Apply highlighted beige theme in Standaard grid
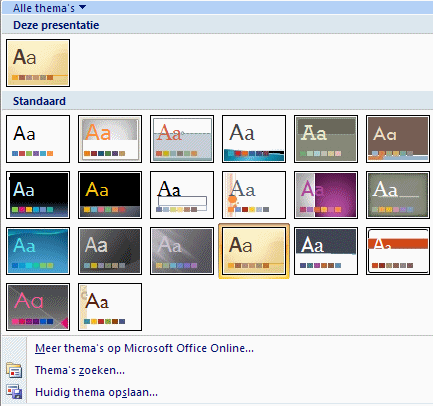The width and height of the screenshot is (433, 406). point(254,251)
